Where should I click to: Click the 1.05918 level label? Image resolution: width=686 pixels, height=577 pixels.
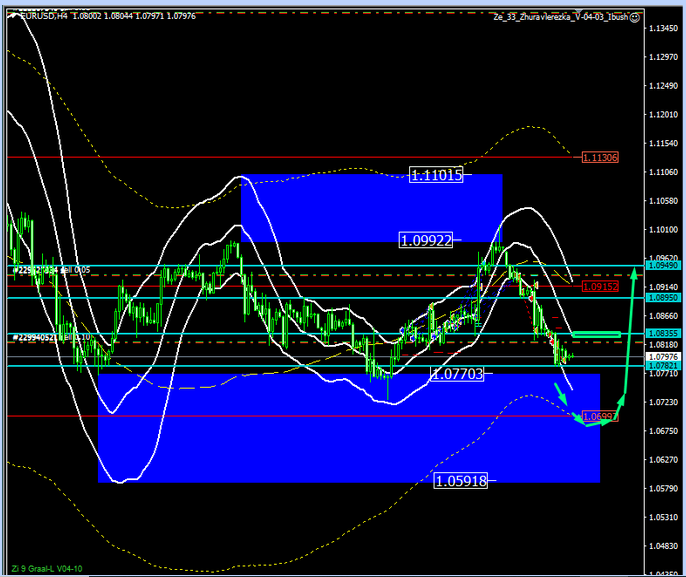coord(461,481)
